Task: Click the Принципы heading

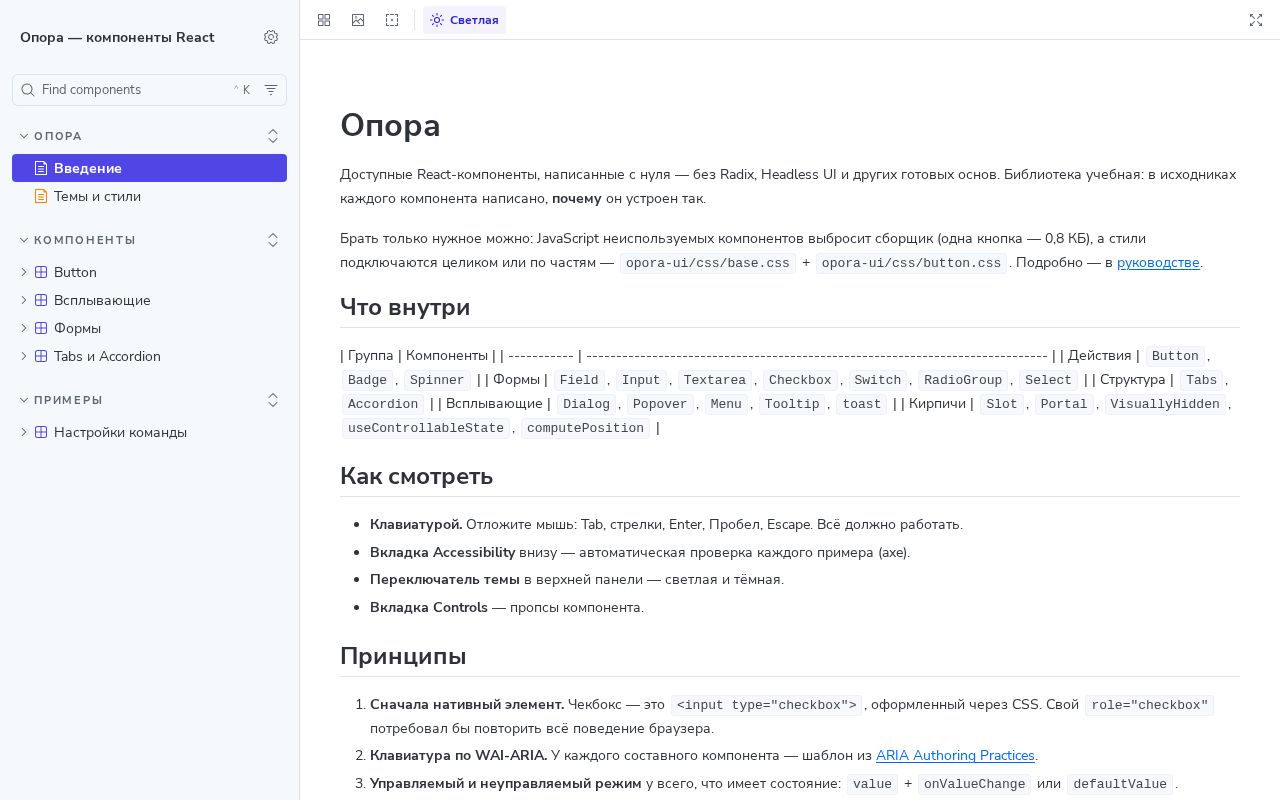Action: 403,656
